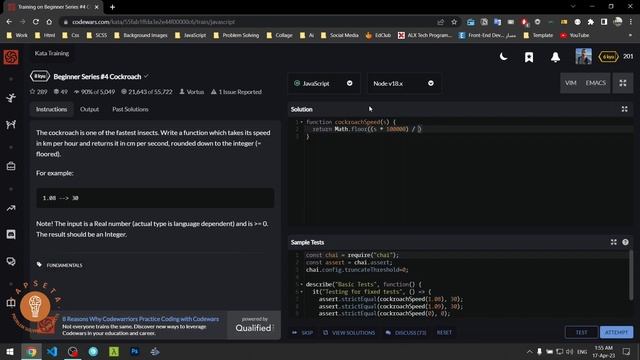Submit with the ATTEMPT button
Screen dimensions: 640x360
616,332
